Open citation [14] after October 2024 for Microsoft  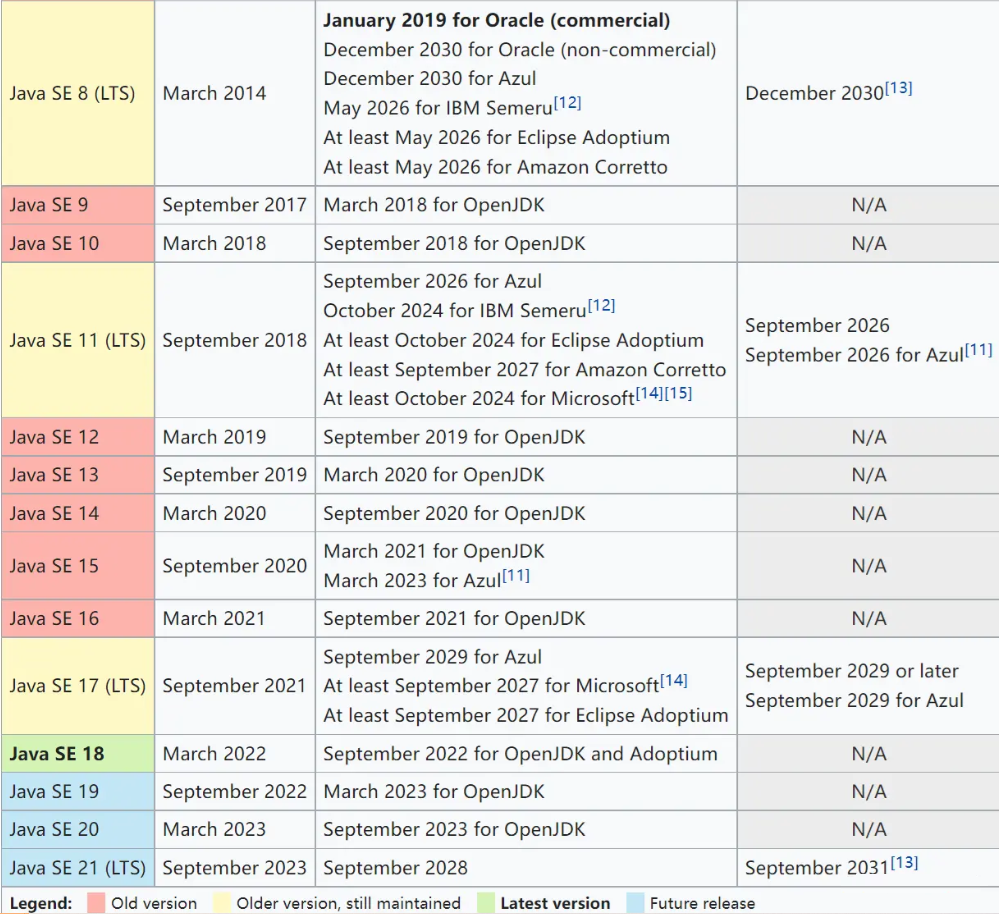click(649, 393)
